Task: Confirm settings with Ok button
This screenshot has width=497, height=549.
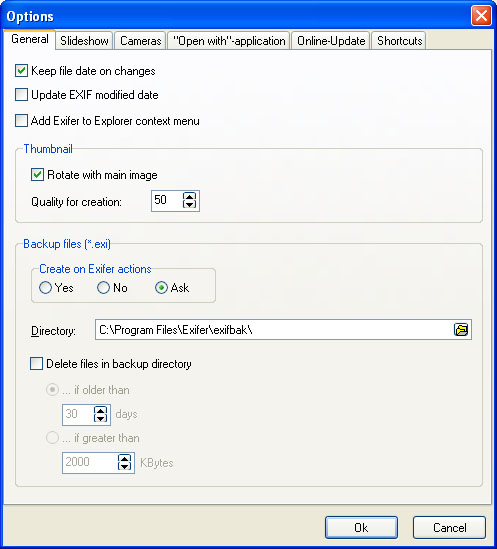Action: [361, 527]
